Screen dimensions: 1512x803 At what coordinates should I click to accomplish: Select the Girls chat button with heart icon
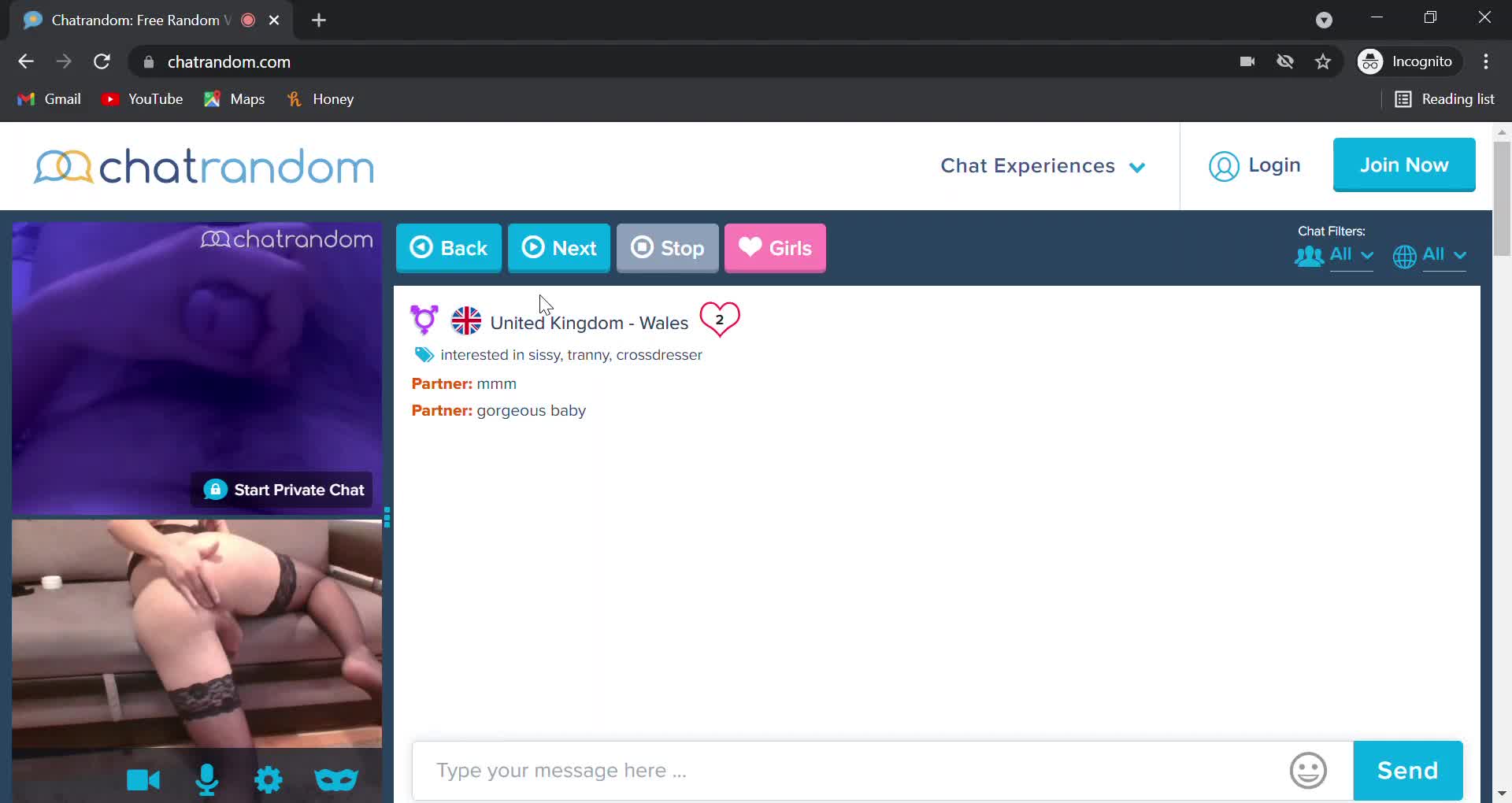775,248
